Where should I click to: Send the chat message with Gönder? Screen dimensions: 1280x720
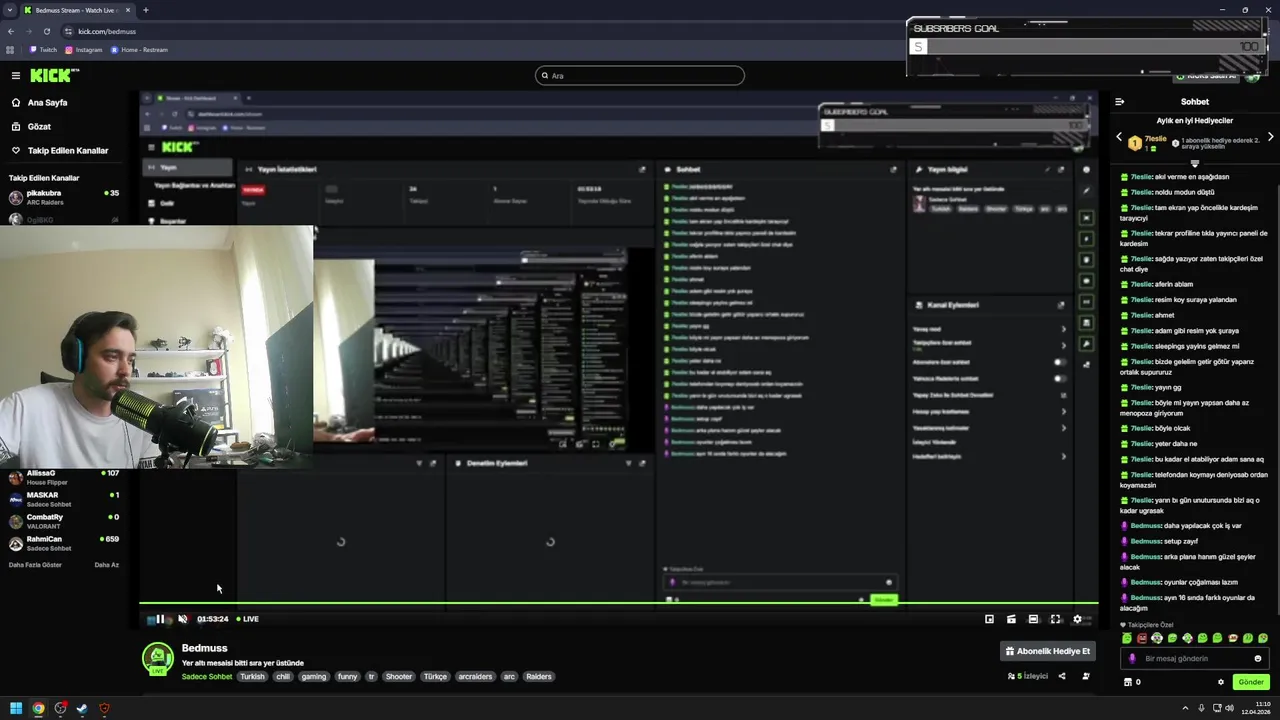coord(1251,682)
